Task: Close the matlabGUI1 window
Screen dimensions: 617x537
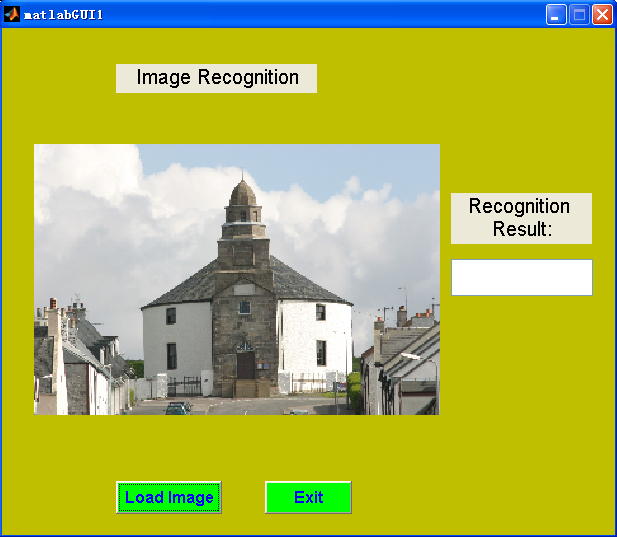Action: coord(602,15)
